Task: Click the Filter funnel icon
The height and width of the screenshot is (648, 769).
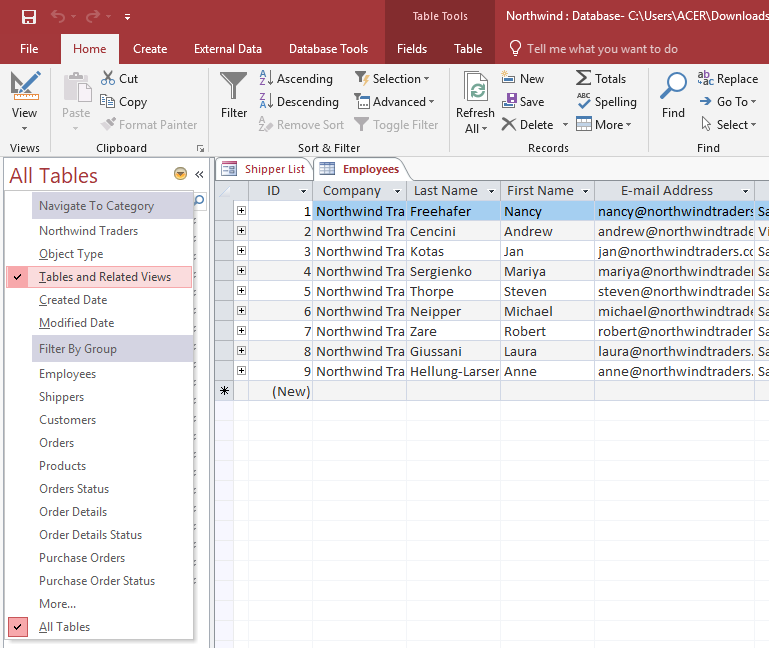Action: pos(234,89)
